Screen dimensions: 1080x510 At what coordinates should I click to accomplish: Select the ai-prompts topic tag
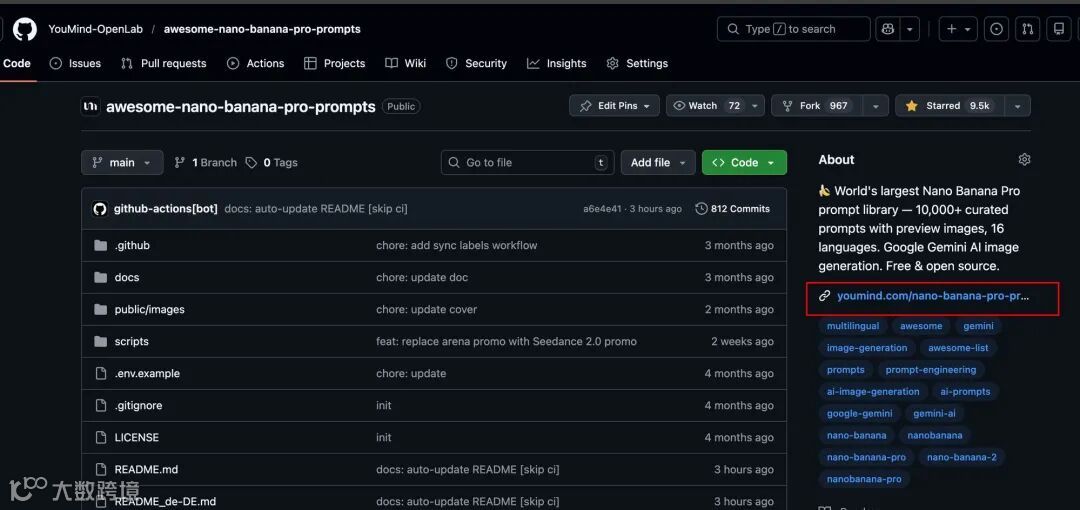point(965,392)
